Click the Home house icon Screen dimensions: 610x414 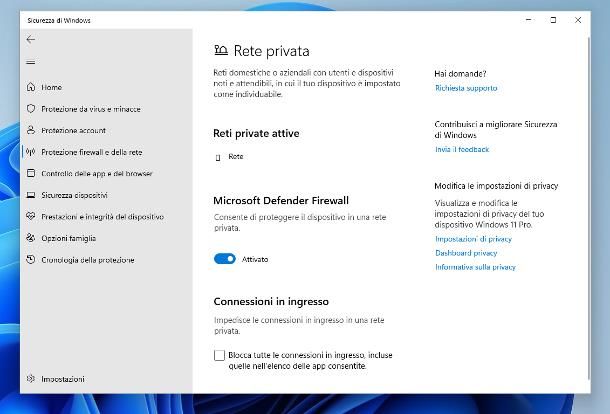[x=31, y=87]
